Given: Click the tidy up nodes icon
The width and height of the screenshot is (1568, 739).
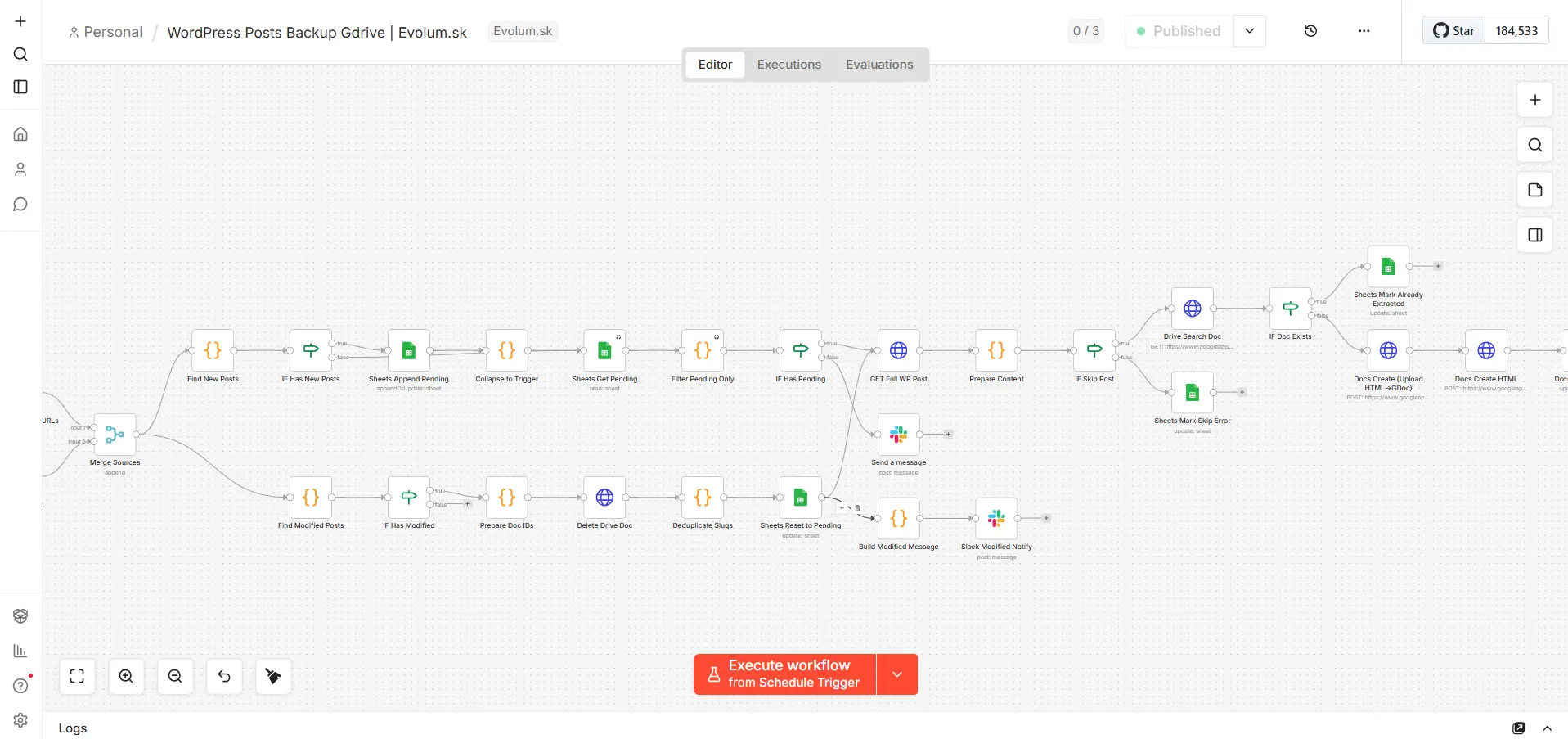Looking at the screenshot, I should coord(273,676).
